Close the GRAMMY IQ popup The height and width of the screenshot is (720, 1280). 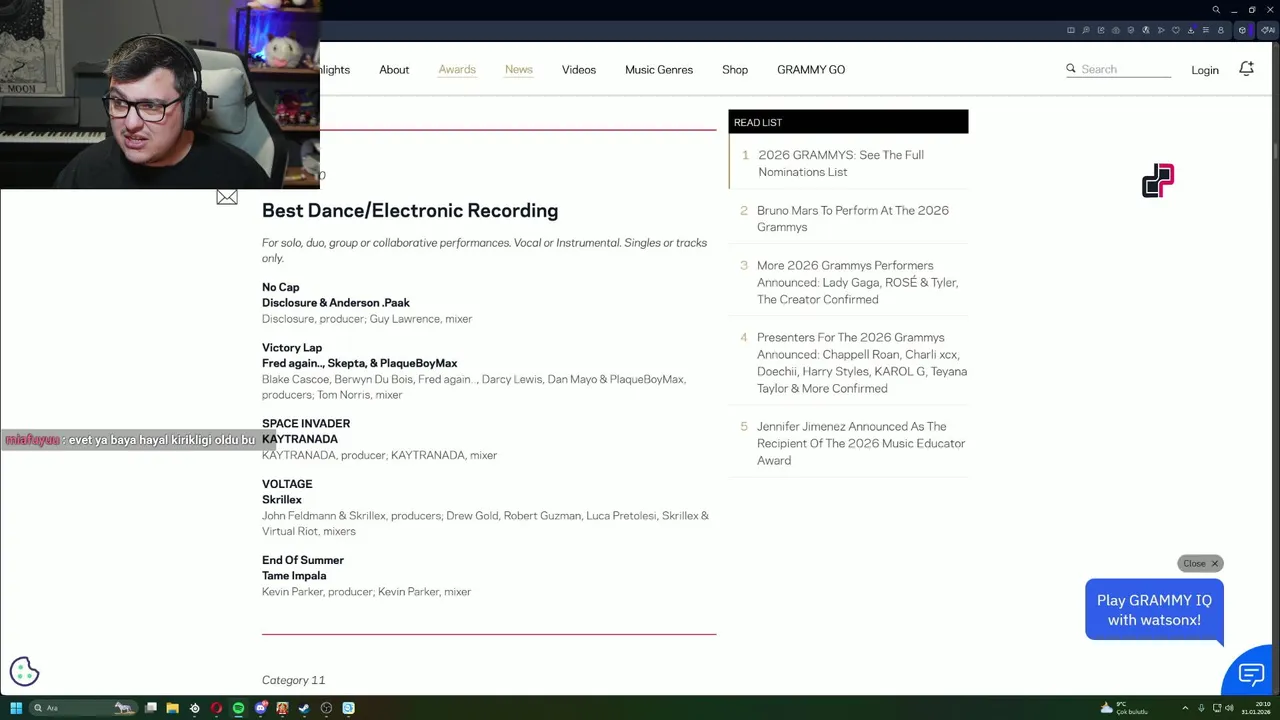point(1200,563)
